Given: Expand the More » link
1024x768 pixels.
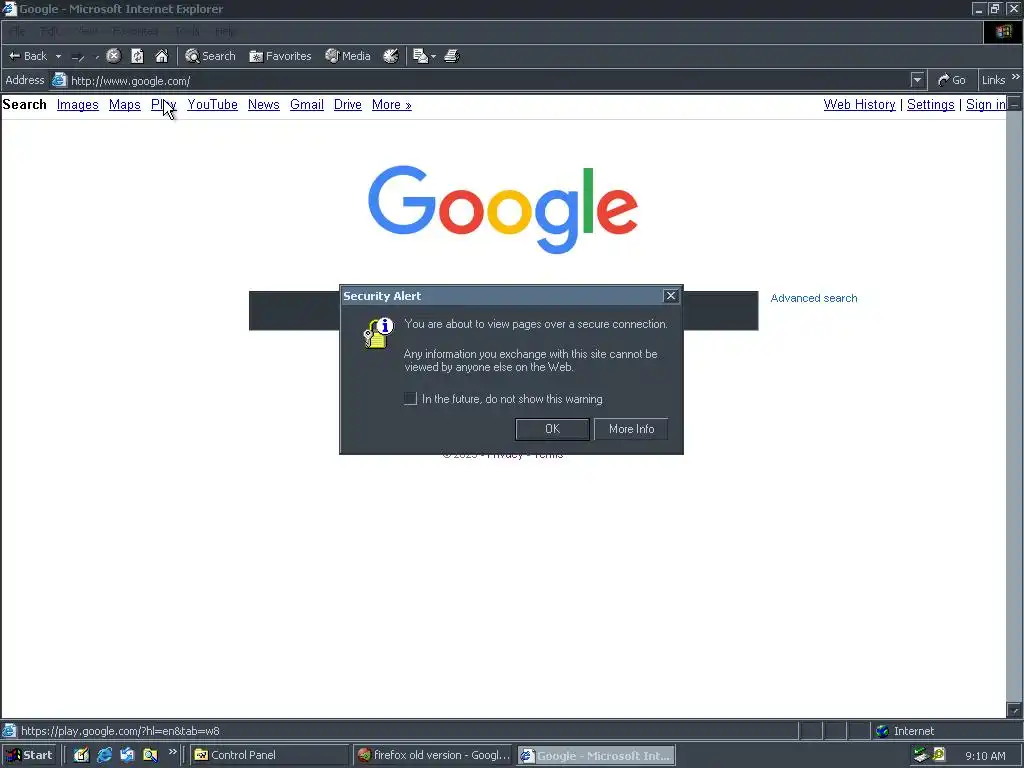Looking at the screenshot, I should [x=392, y=104].
